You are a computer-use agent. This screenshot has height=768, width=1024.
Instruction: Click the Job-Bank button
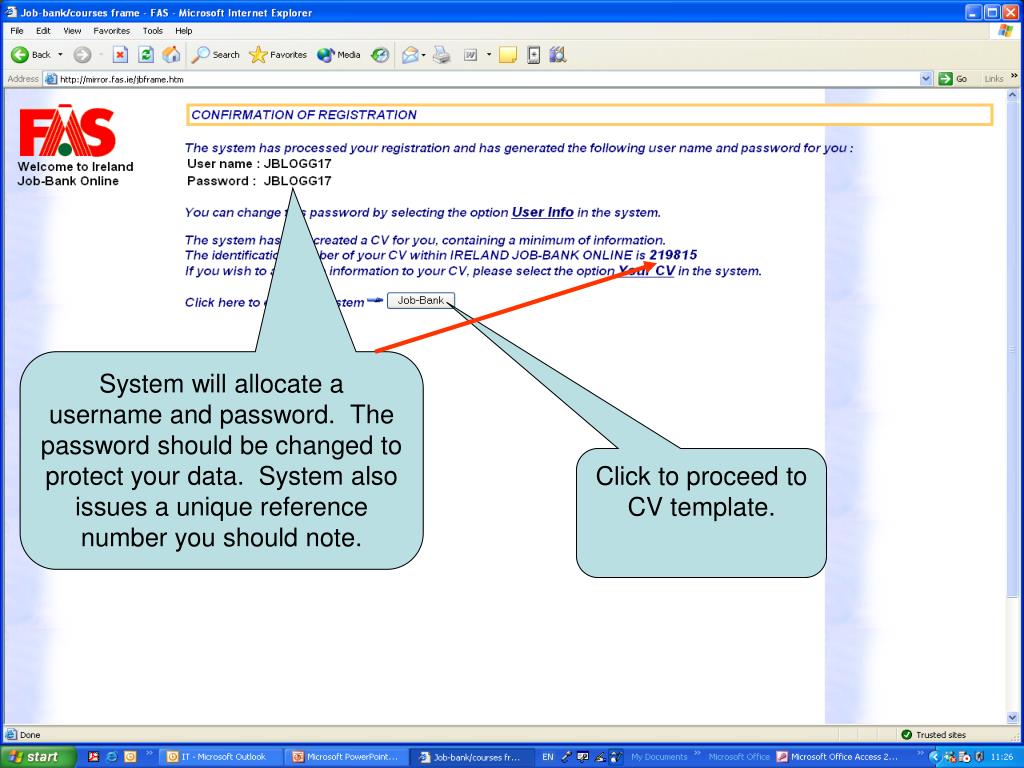[x=421, y=300]
